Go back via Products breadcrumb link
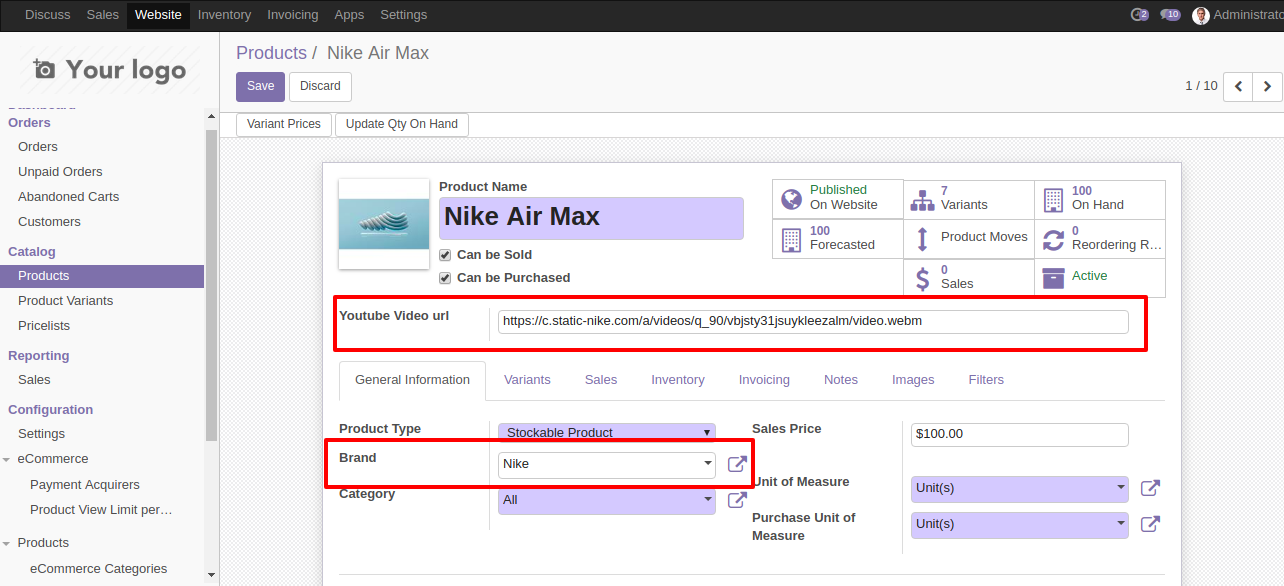The image size is (1284, 586). 271,53
